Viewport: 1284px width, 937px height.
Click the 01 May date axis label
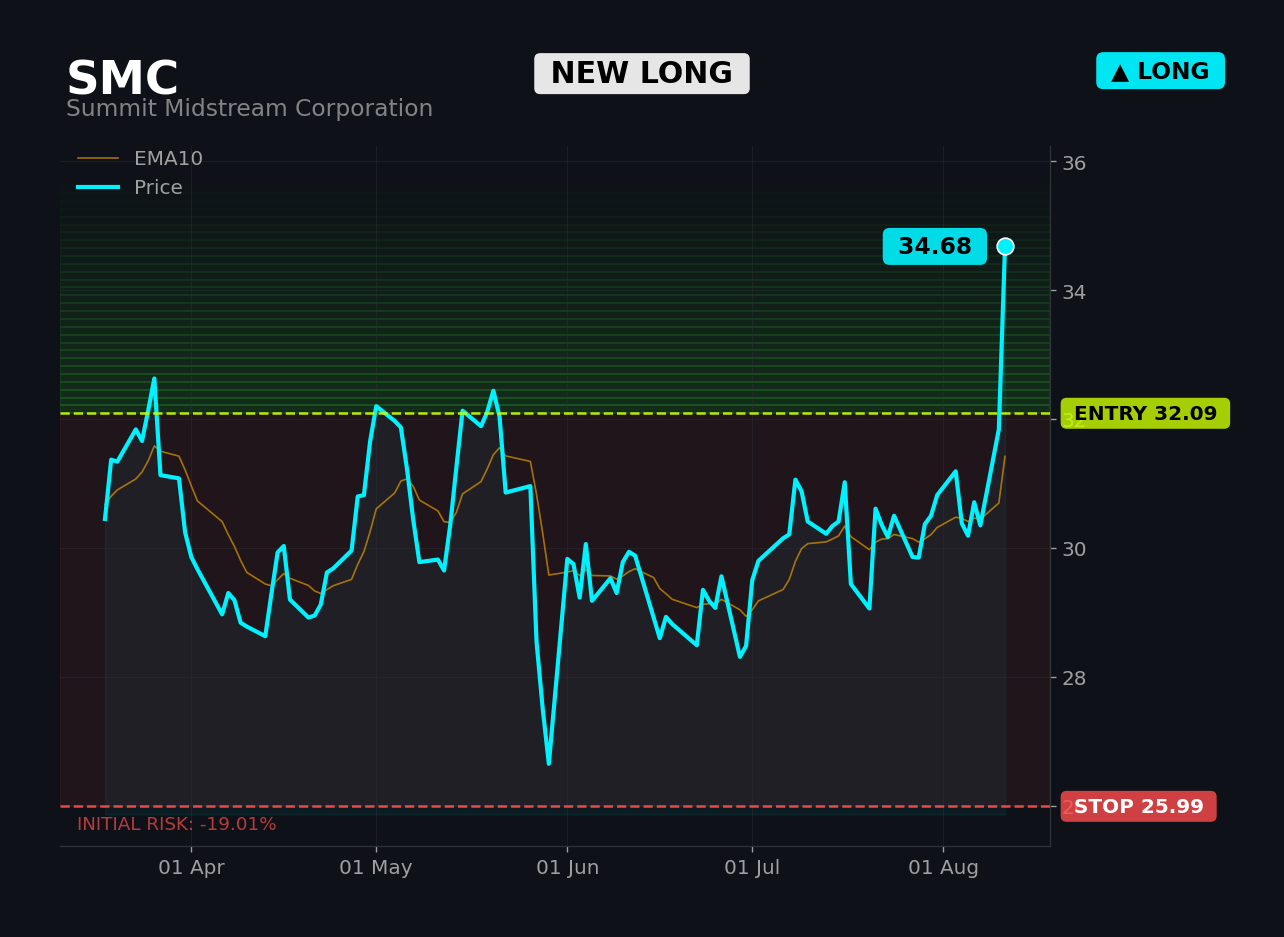(376, 868)
